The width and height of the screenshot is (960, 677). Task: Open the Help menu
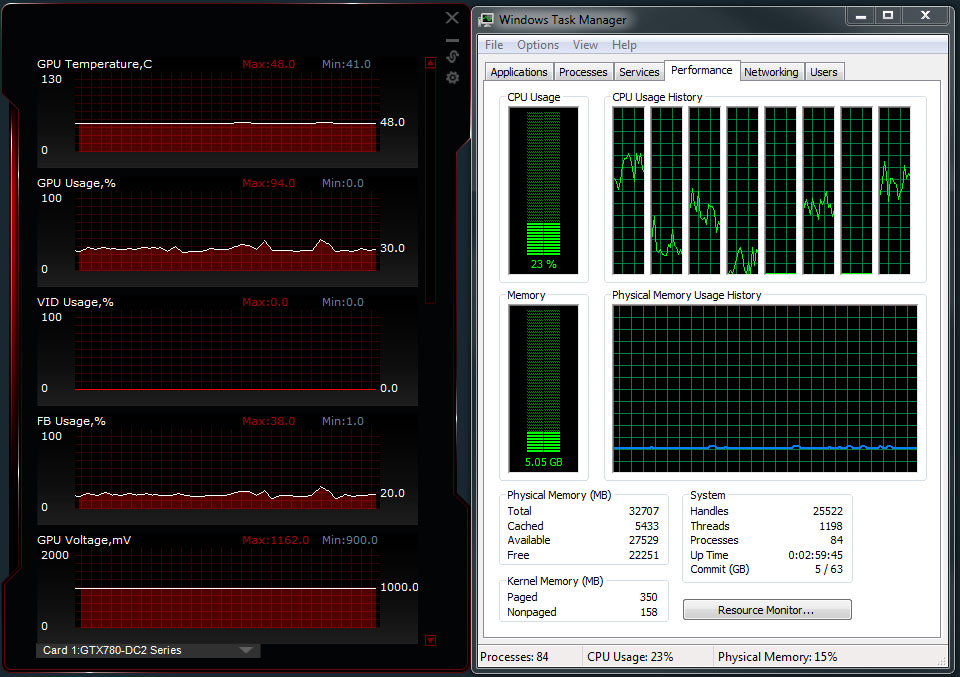[624, 45]
